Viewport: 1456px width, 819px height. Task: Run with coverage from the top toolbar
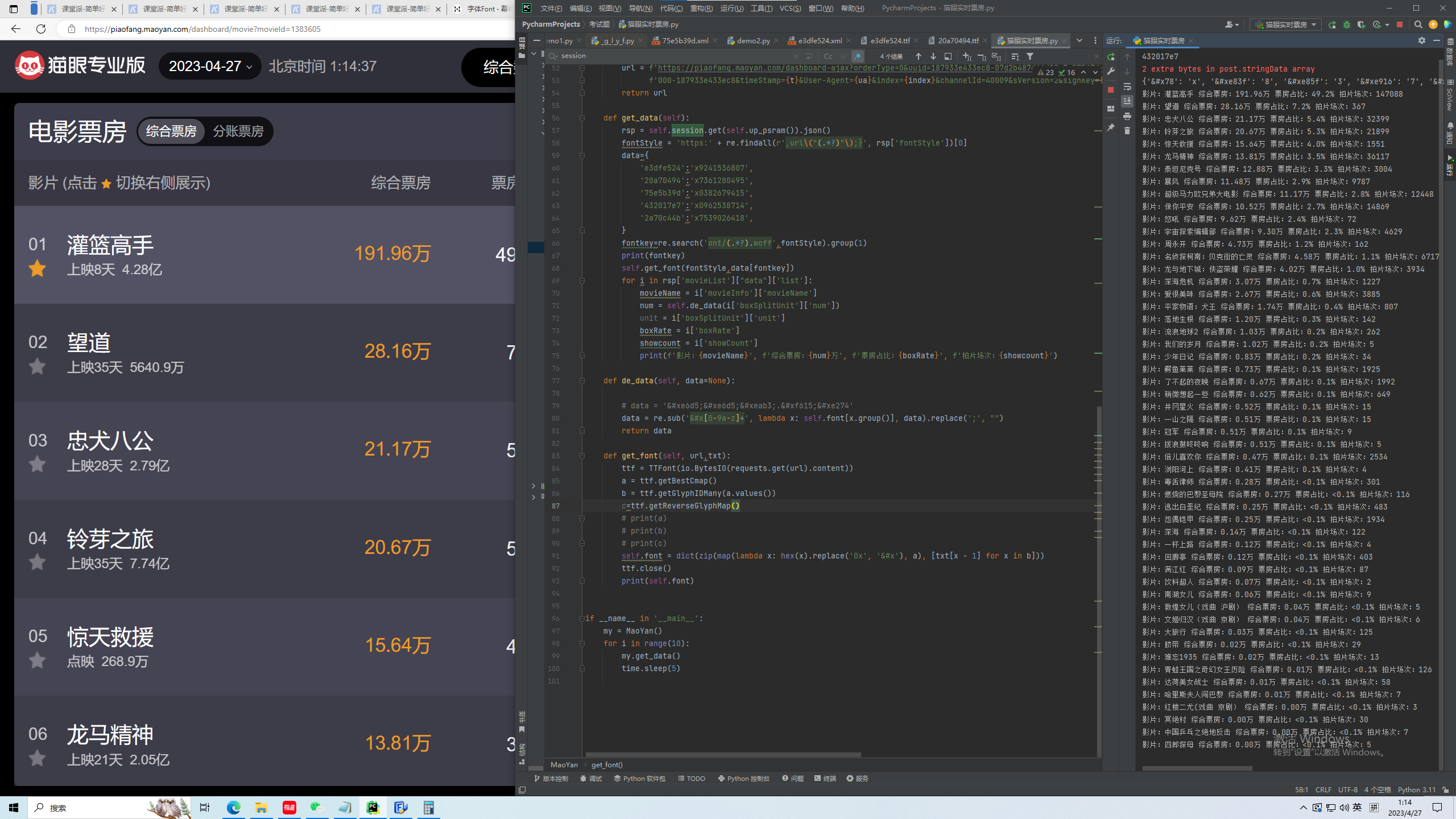click(x=1361, y=24)
